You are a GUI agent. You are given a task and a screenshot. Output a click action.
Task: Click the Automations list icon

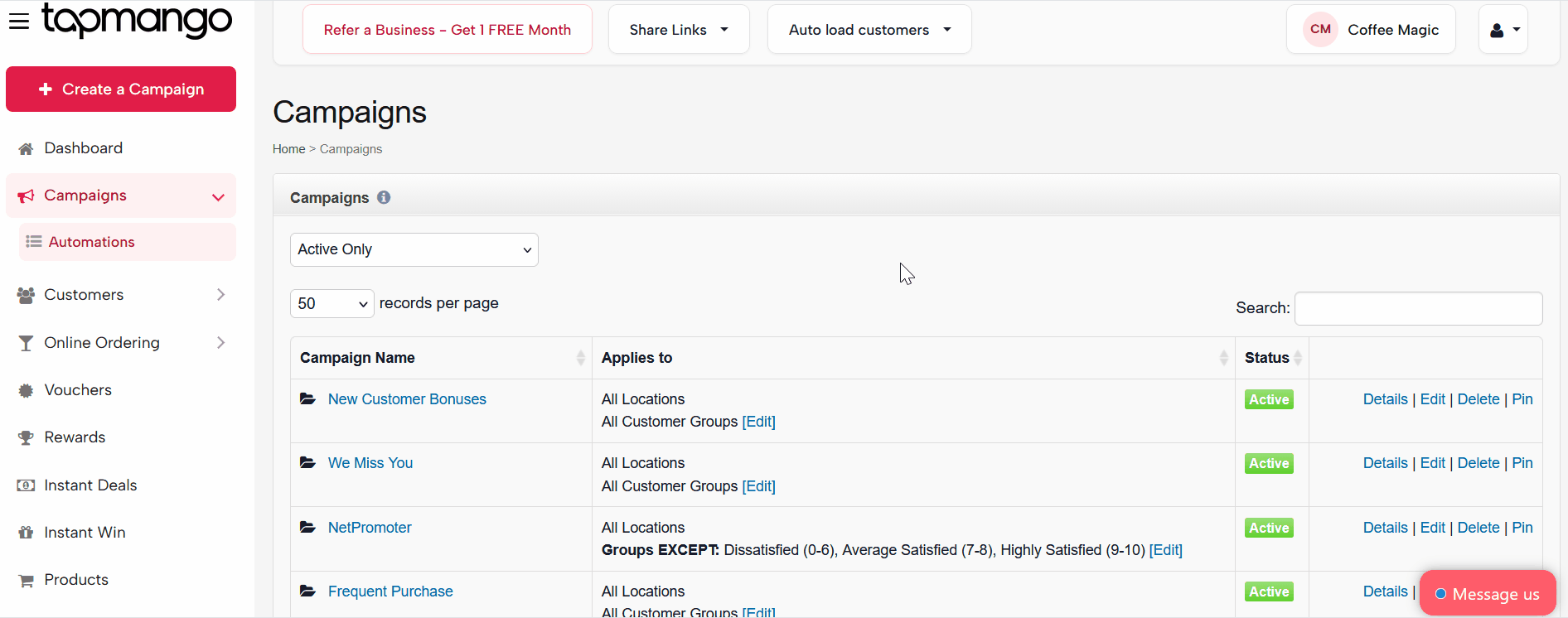[34, 242]
